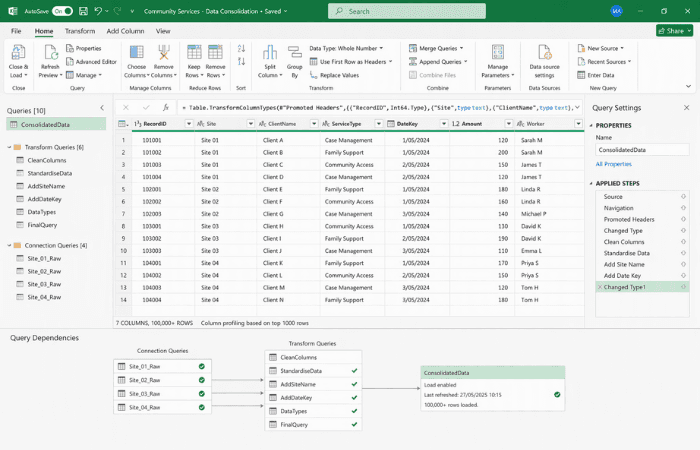Image resolution: width=700 pixels, height=450 pixels.
Task: Open the All Properties link
Action: (613, 164)
